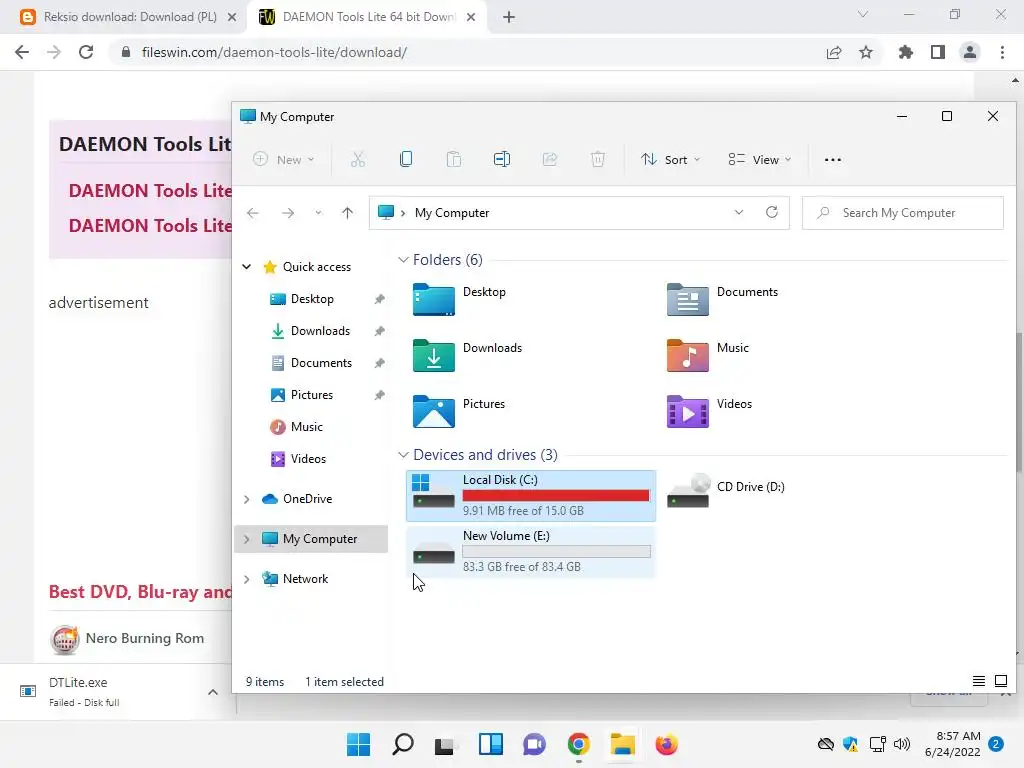Open Windows Start menu

pyautogui.click(x=358, y=744)
